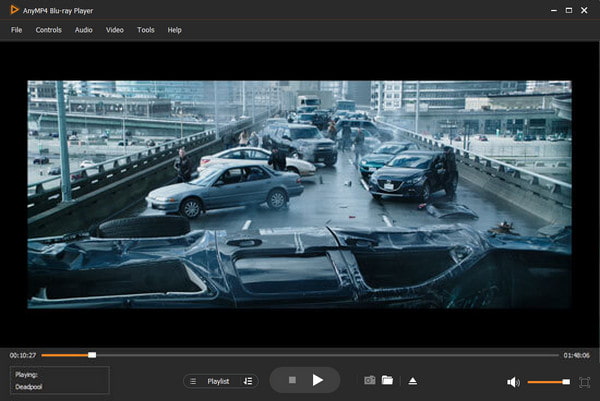
Task: Click the Playing: Deadpool info box
Action: point(60,380)
